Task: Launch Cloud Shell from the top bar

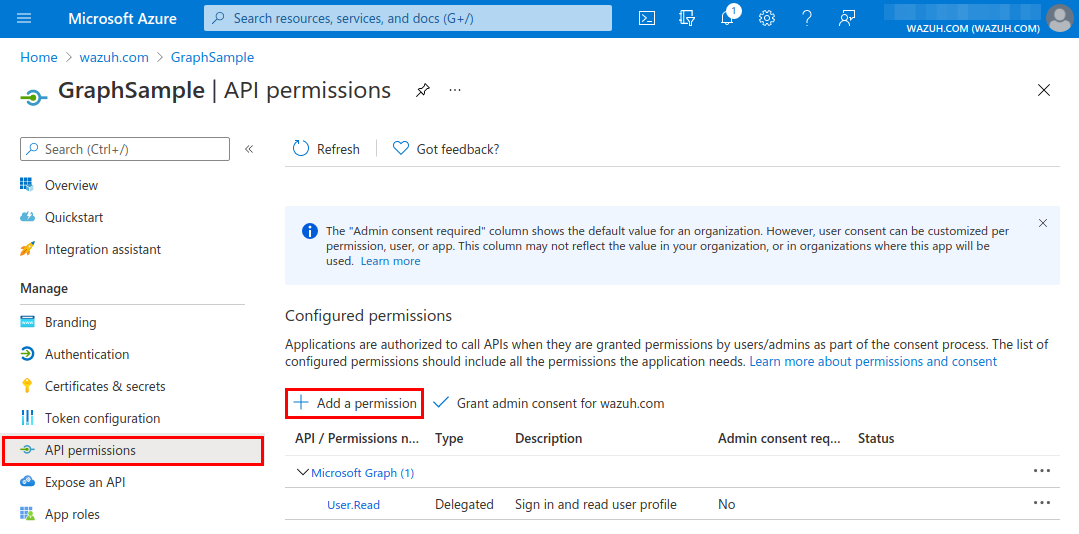Action: click(x=646, y=19)
